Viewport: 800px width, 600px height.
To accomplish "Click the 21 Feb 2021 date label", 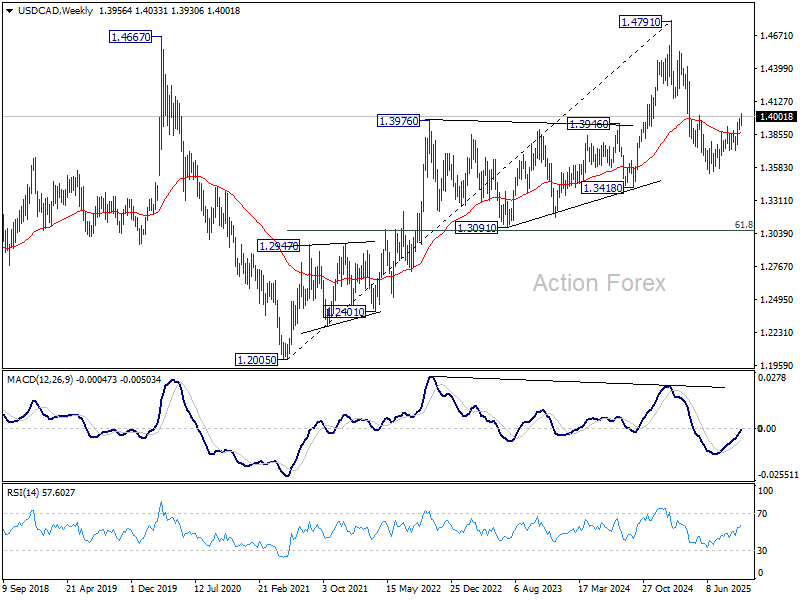I will tap(284, 588).
